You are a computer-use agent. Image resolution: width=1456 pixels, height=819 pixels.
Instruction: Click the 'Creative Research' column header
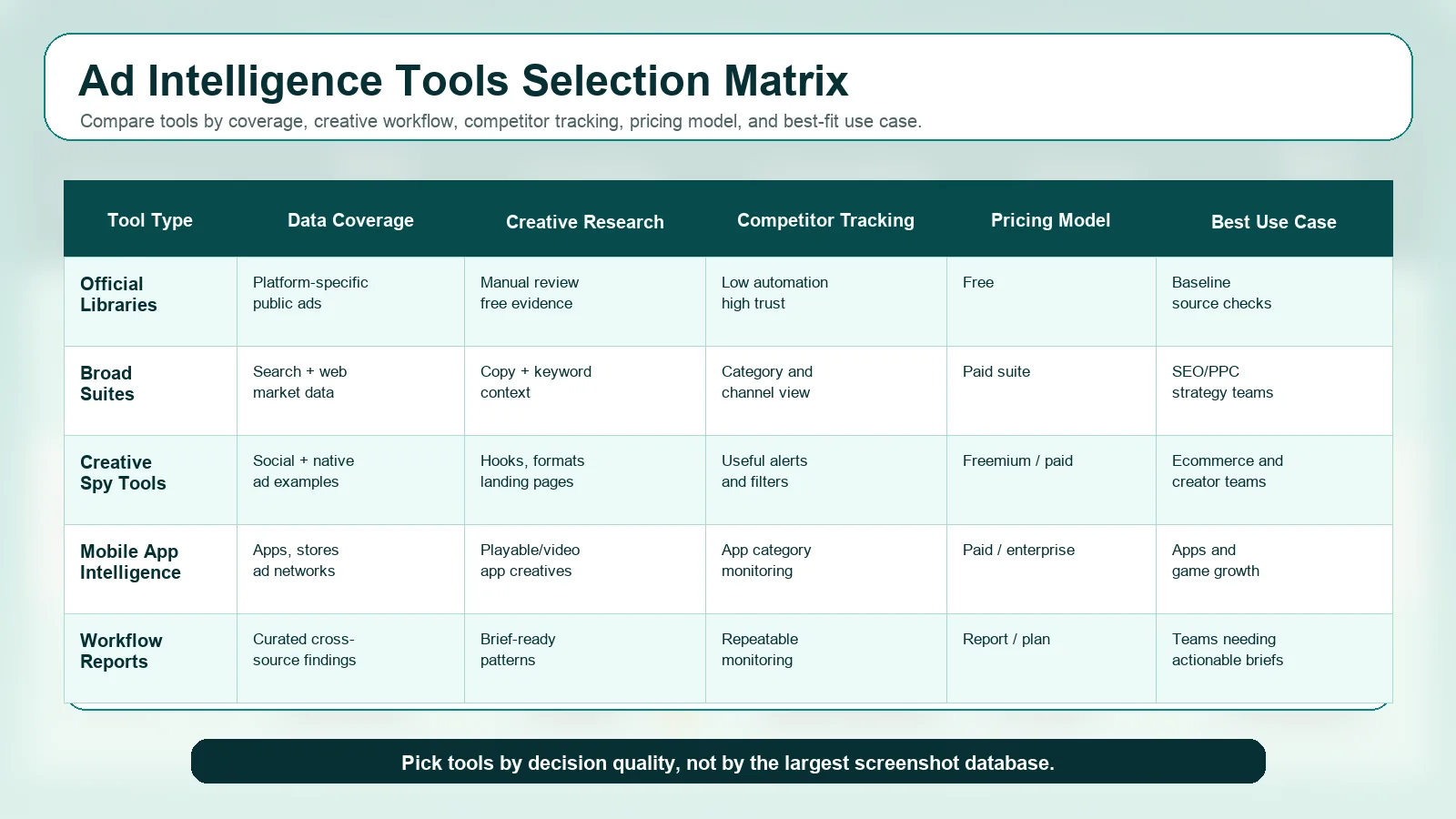584,222
